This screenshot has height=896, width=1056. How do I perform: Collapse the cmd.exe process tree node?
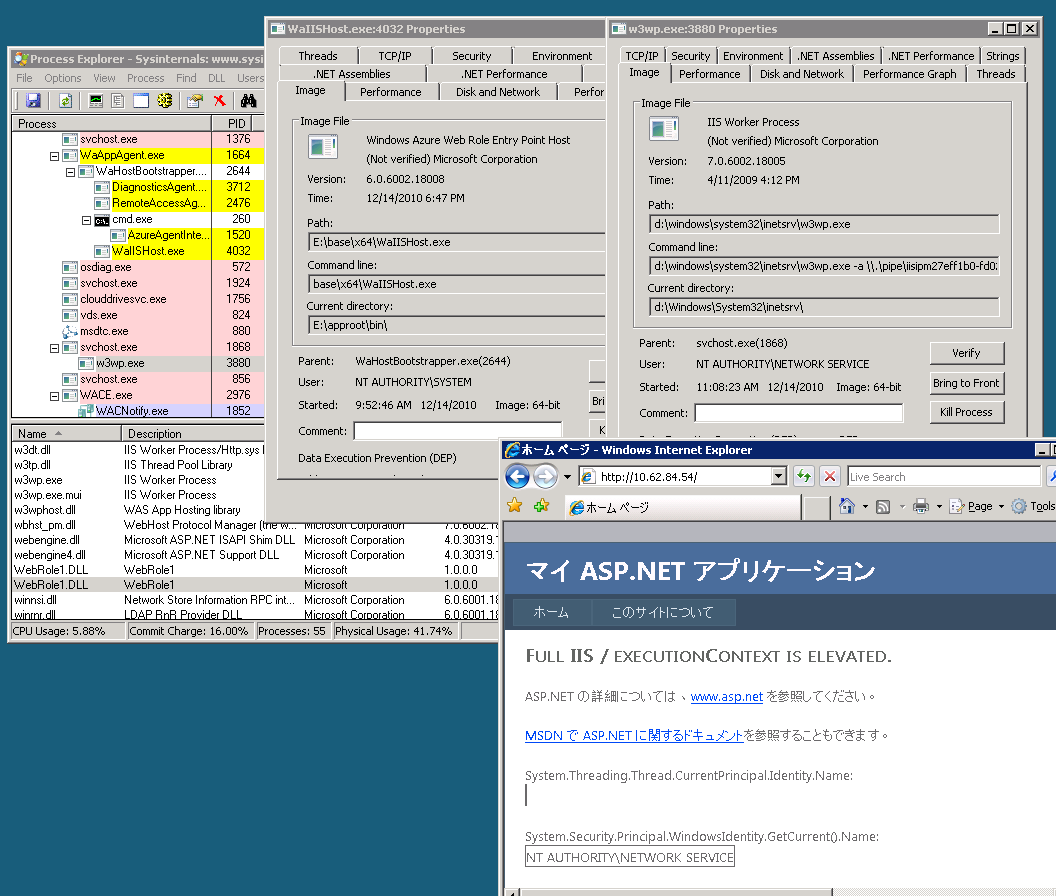tap(87, 220)
